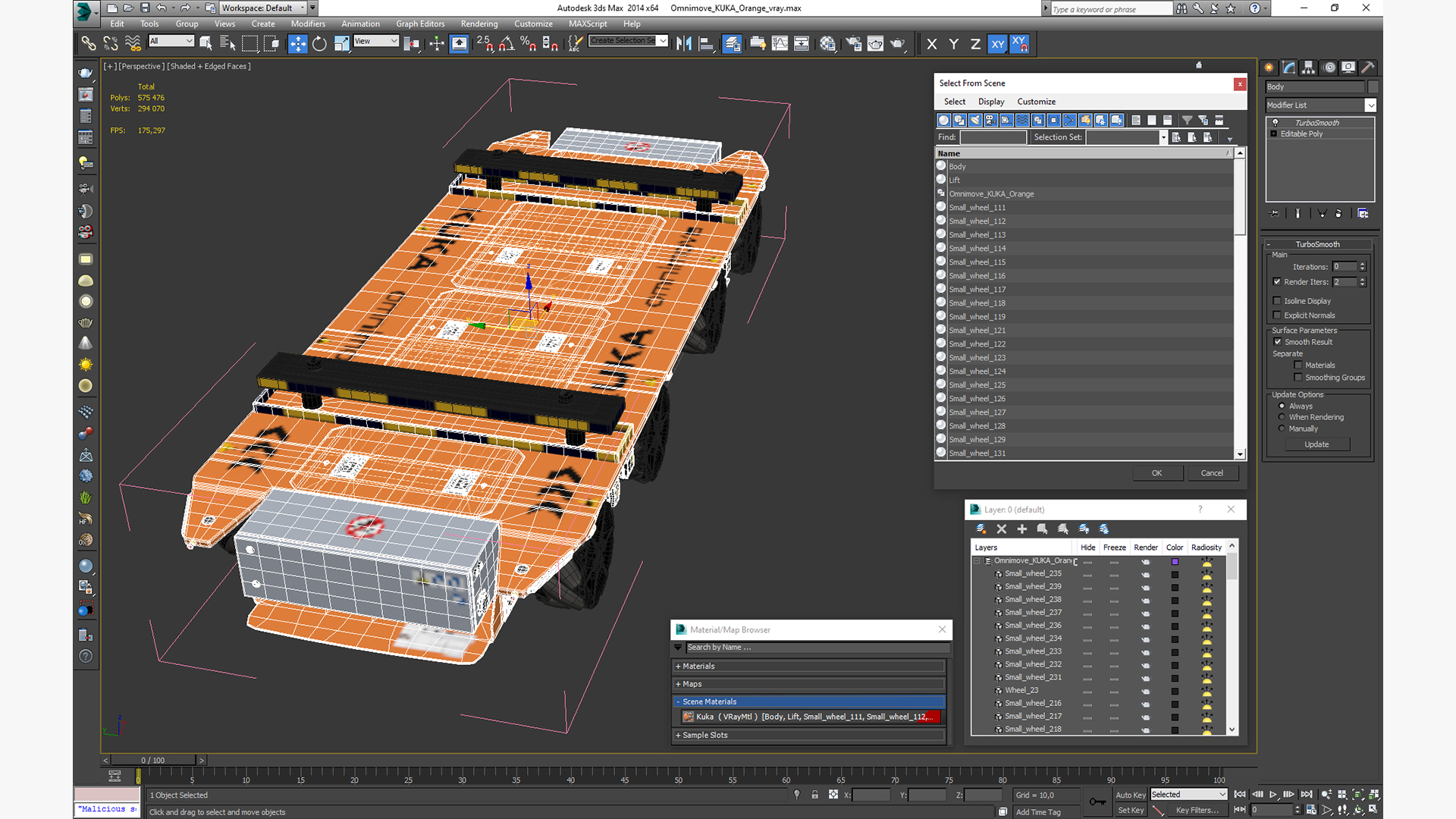Image resolution: width=1456 pixels, height=819 pixels.
Task: Toggle Smooth Result checkbox
Action: click(x=1278, y=342)
